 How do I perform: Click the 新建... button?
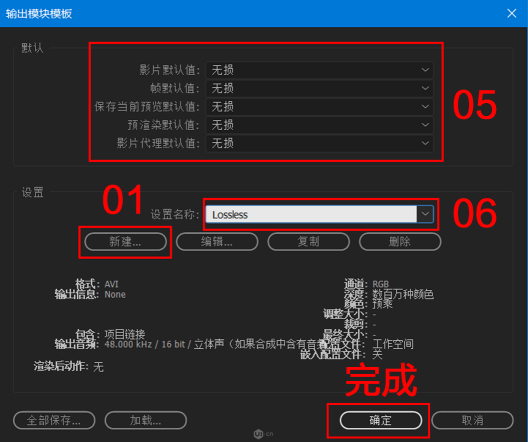(125, 242)
